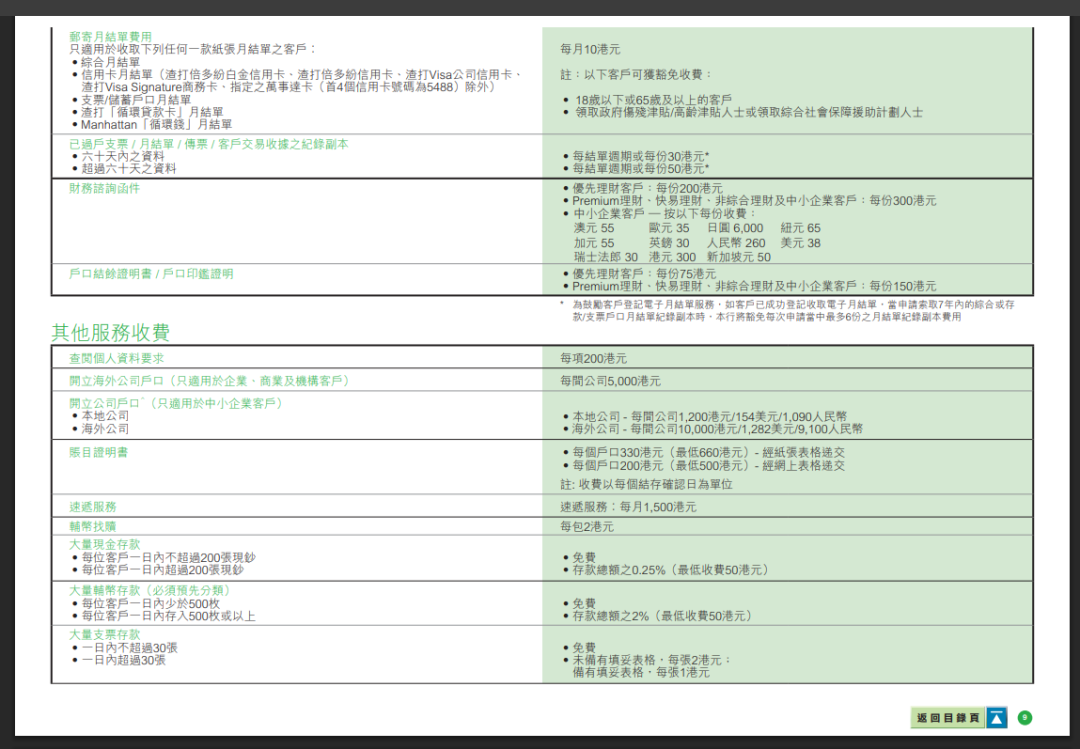The width and height of the screenshot is (1080, 749).
Task: Click 存款總額之0.25% fee text
Action: pos(671,570)
